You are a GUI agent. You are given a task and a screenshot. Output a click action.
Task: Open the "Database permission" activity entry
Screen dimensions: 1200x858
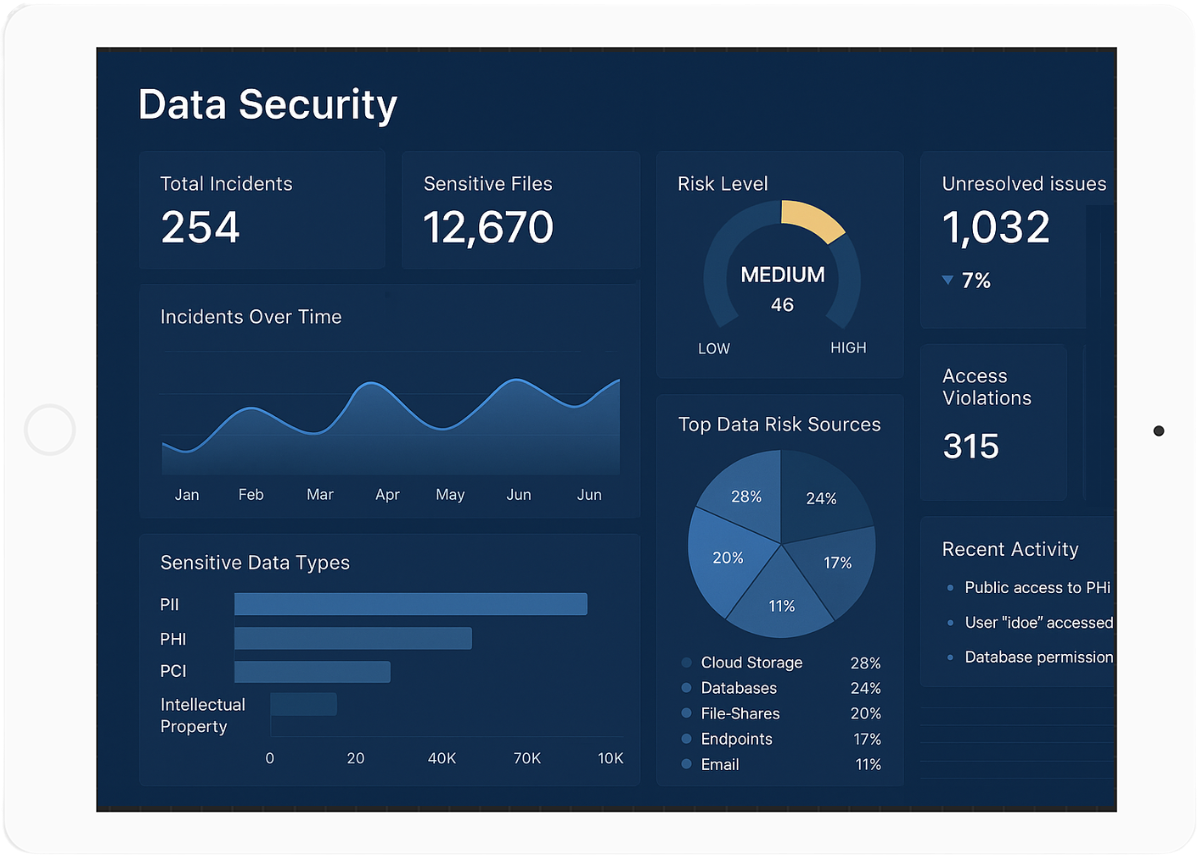coord(1038,657)
